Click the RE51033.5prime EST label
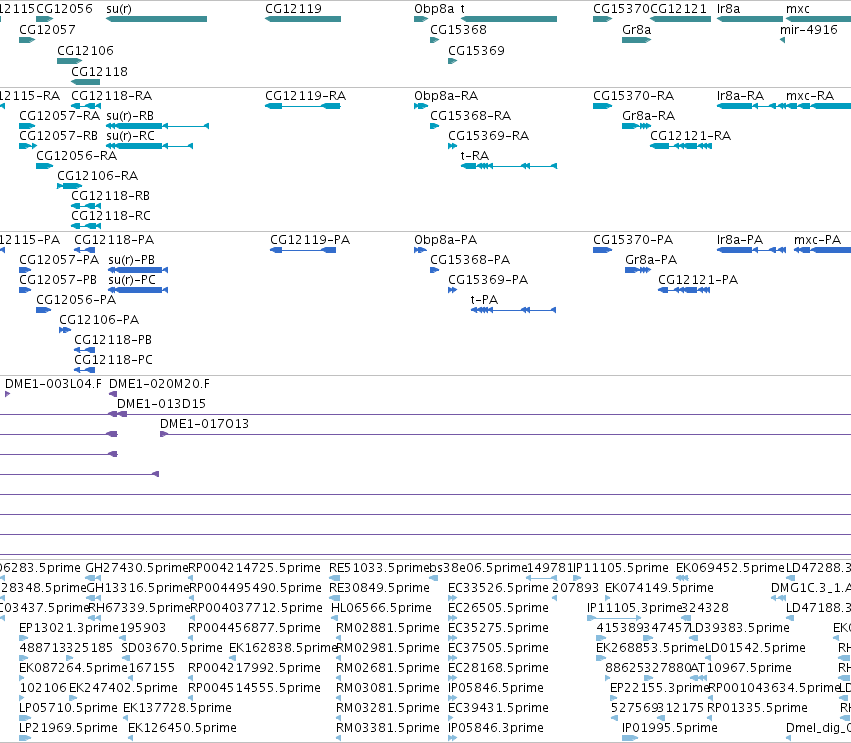 tap(379, 568)
